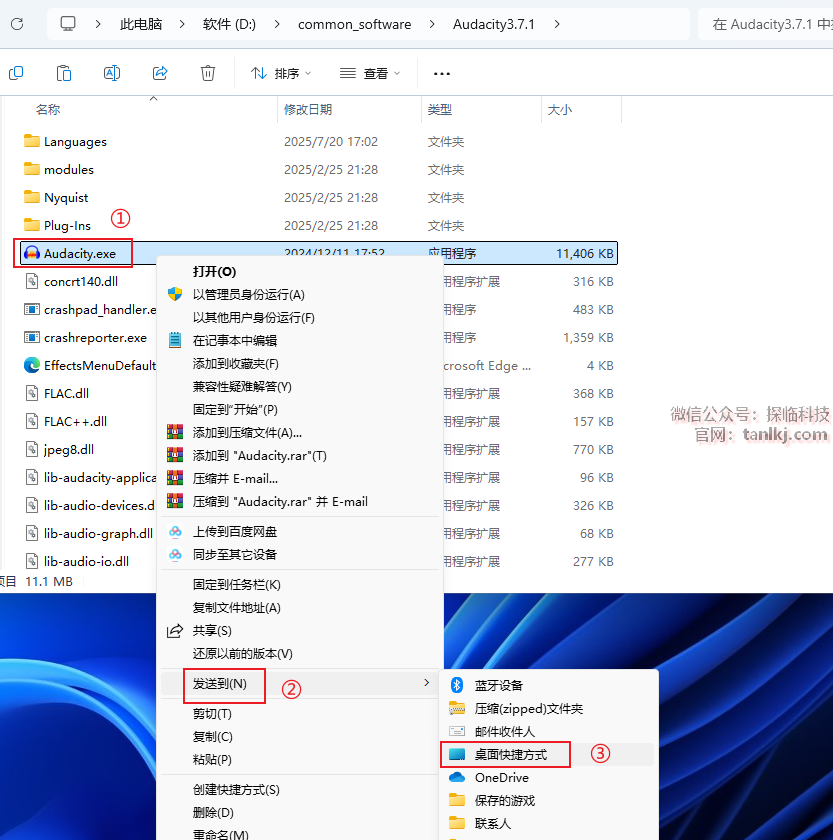Screen dimensions: 833x840
Task: Click the Audacity.exe headphone icon
Action: click(x=32, y=253)
